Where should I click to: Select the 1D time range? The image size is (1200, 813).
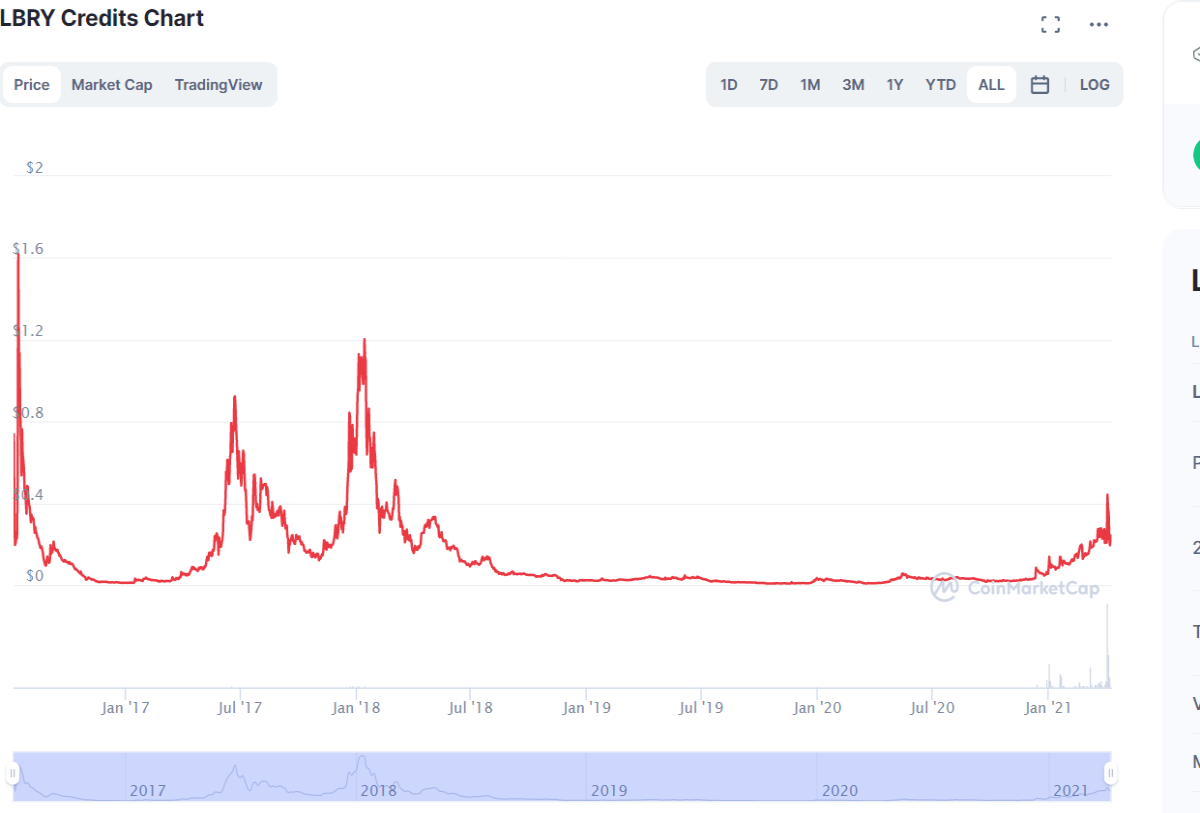click(729, 85)
